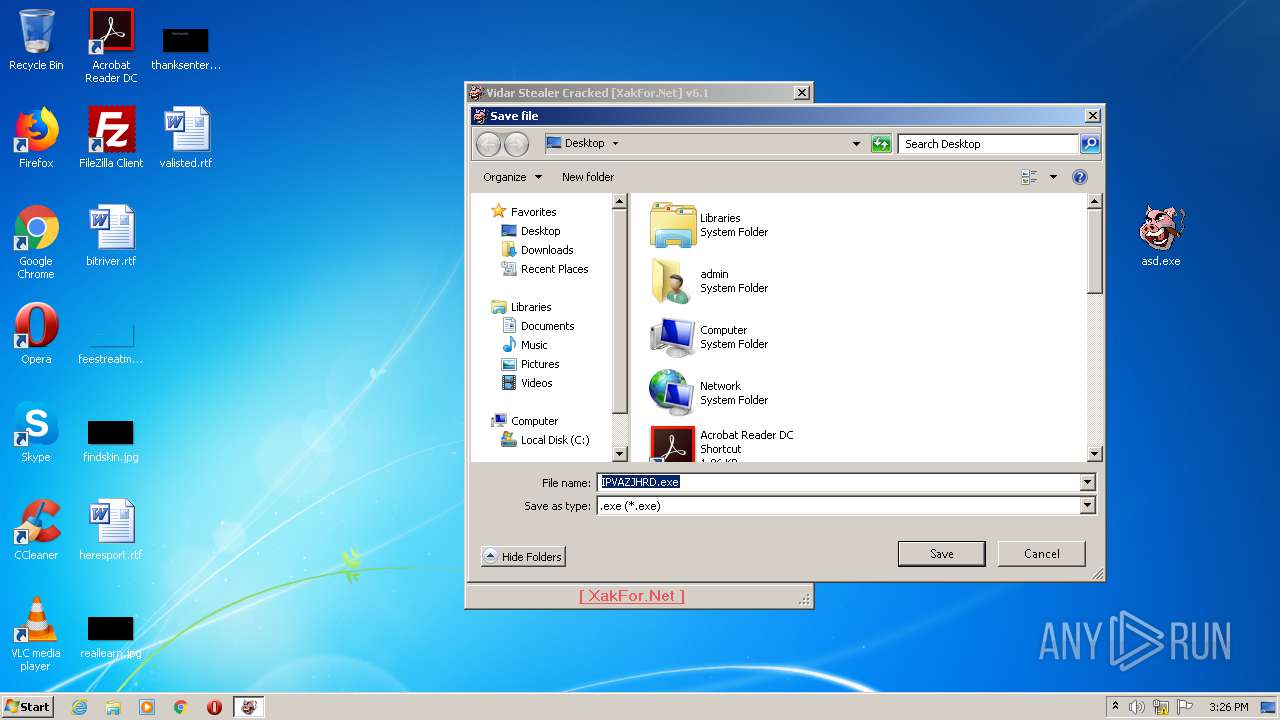The image size is (1280, 720).
Task: Open valisted.rtf desktop file
Action: point(186,138)
